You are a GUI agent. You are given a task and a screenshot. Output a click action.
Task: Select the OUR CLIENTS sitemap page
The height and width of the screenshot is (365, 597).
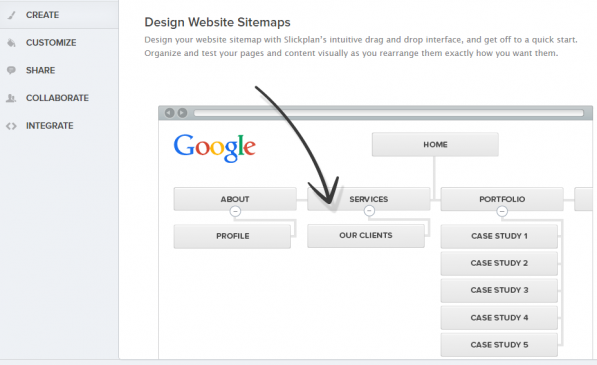tap(366, 236)
